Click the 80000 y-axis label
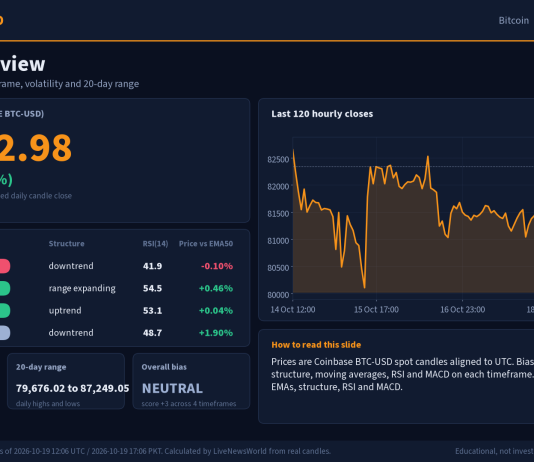The height and width of the screenshot is (462, 534). (278, 295)
